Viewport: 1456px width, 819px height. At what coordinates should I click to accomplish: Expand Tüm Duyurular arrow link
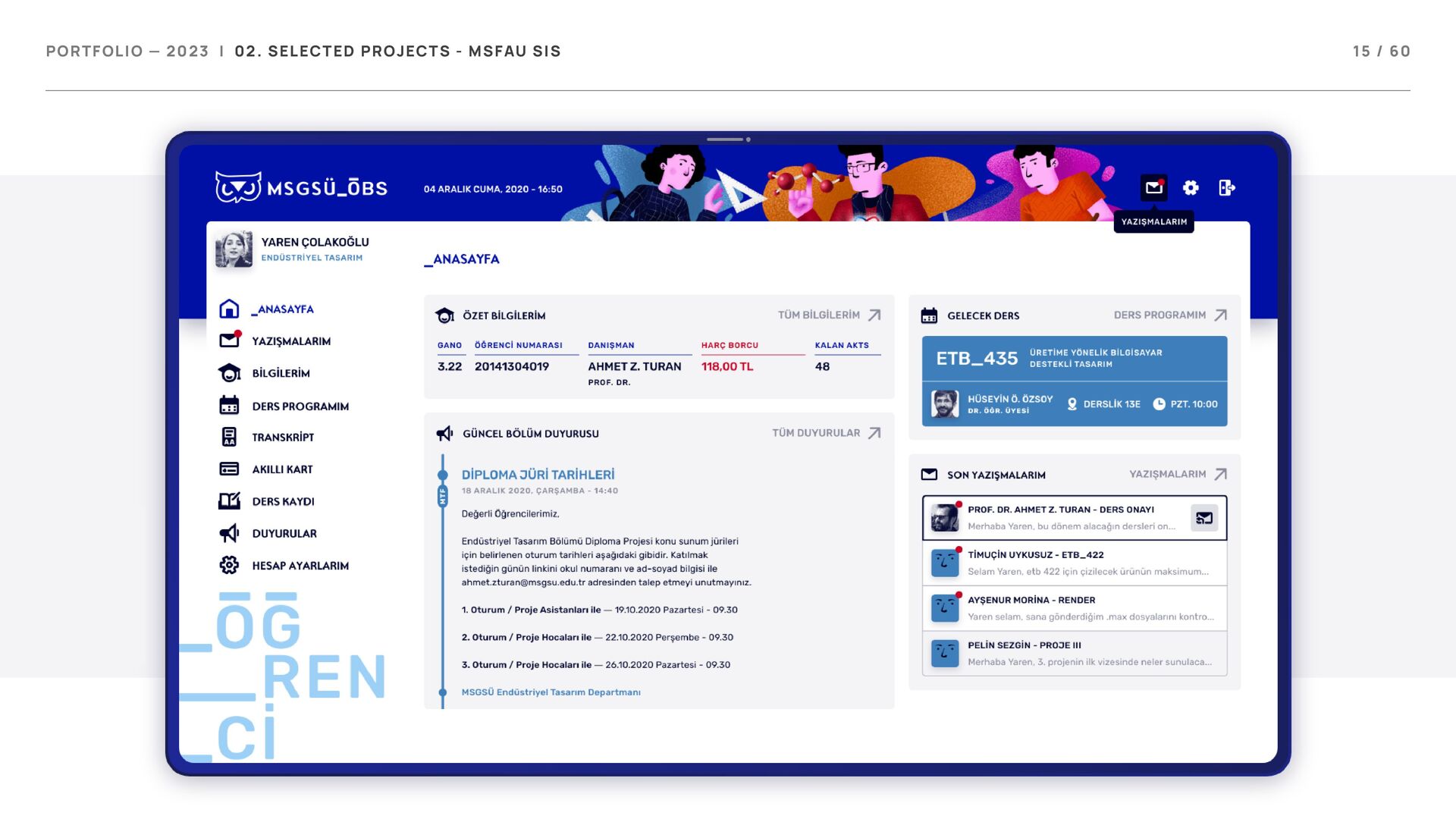point(874,433)
